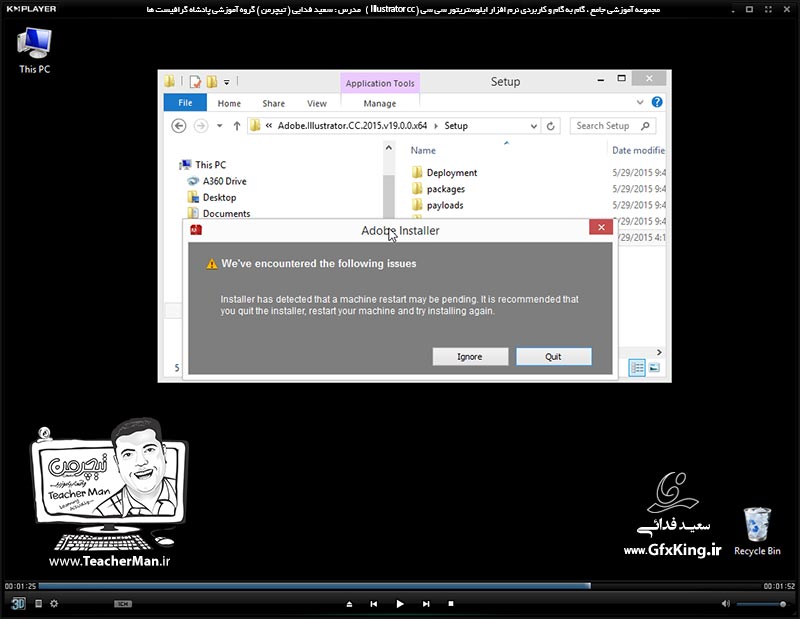Select the packages folder
Screen dimensions: 800x619
coord(445,189)
